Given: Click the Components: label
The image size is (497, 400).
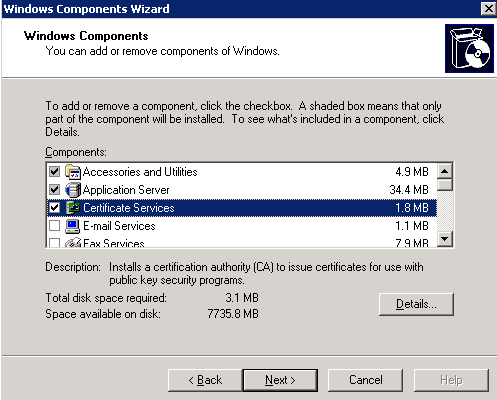Looking at the screenshot, I should 76,152.
